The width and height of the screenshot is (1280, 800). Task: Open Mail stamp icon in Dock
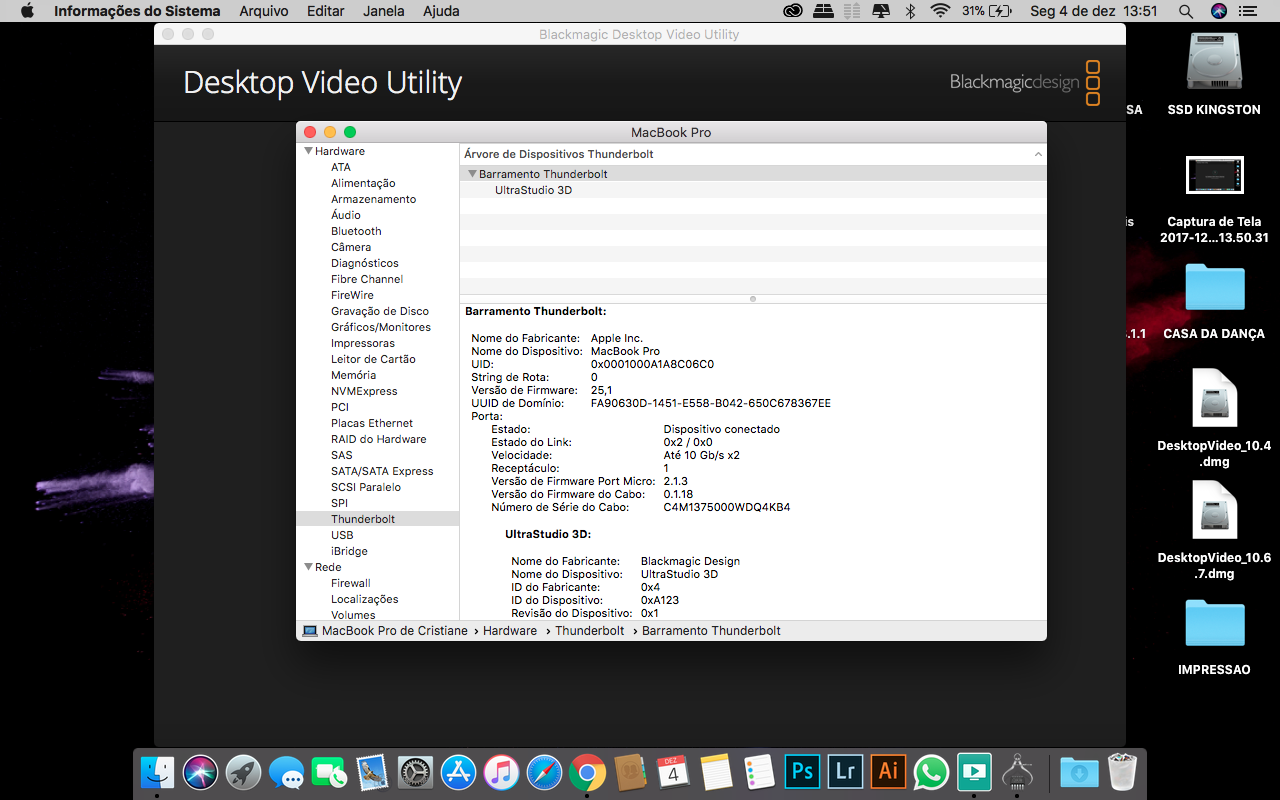point(372,772)
